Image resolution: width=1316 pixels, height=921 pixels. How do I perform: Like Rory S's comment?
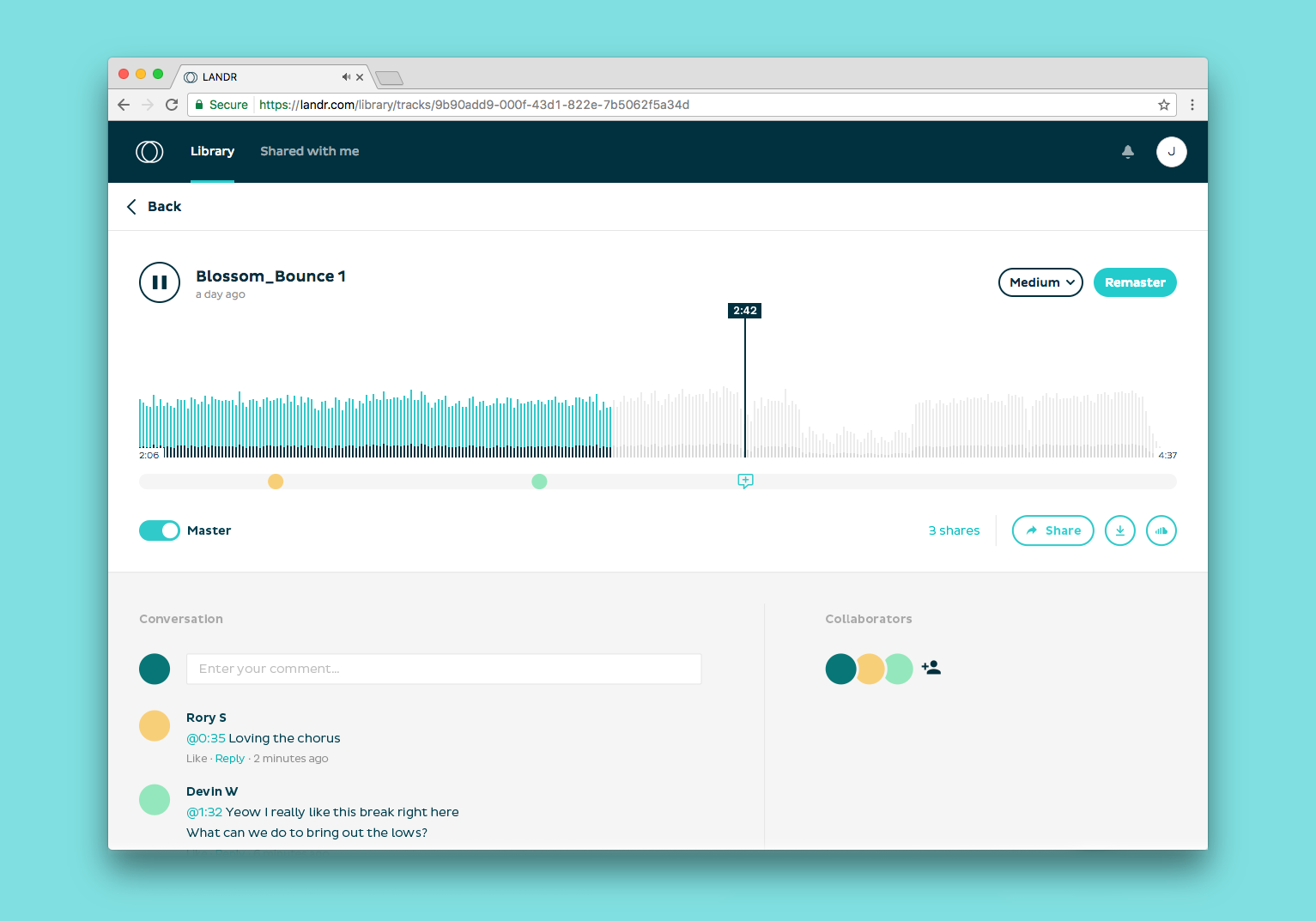pos(197,759)
